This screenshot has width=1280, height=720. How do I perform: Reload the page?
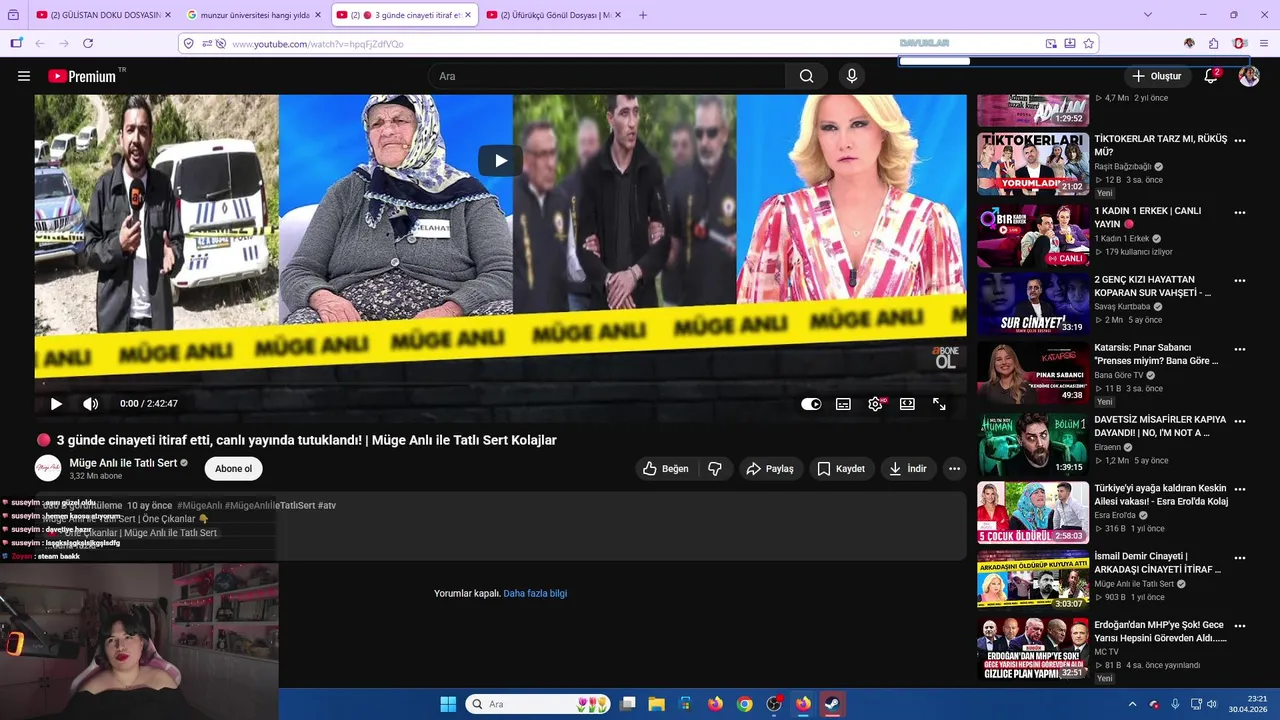pyautogui.click(x=88, y=44)
